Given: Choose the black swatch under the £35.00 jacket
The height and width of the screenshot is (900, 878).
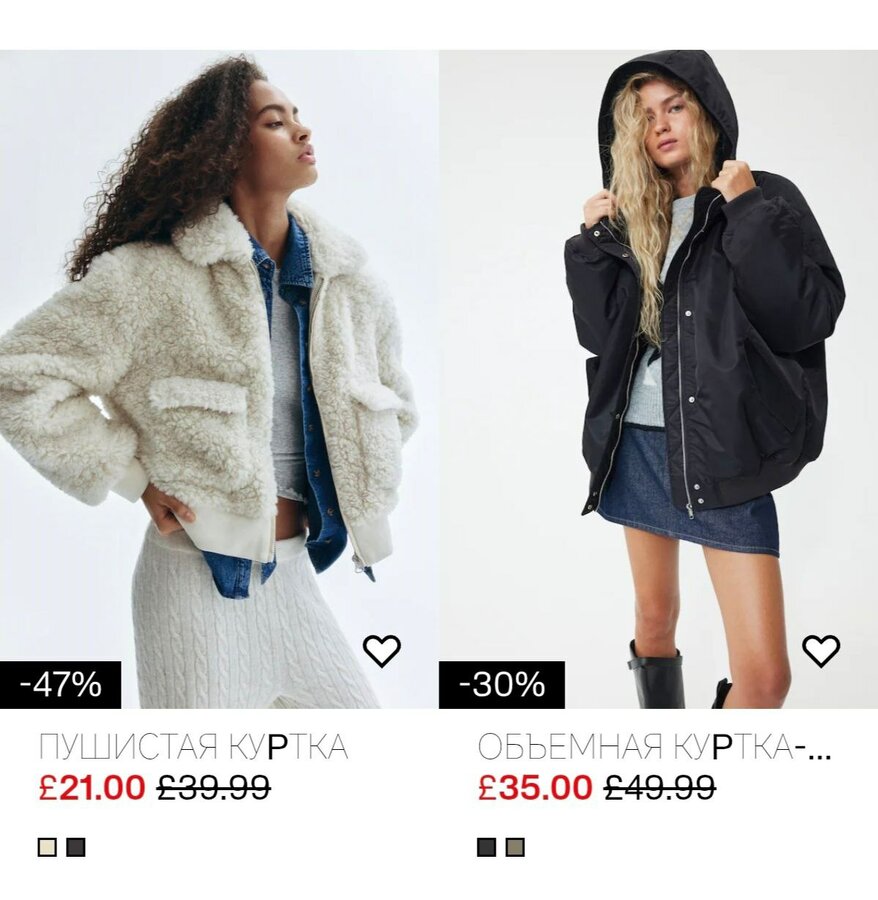Looking at the screenshot, I should (487, 847).
